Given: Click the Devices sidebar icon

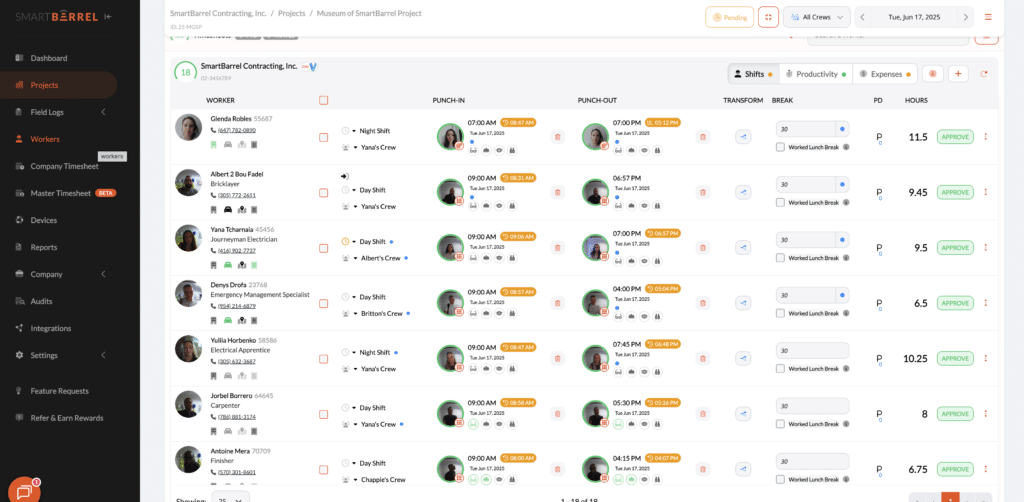Looking at the screenshot, I should tap(19, 220).
